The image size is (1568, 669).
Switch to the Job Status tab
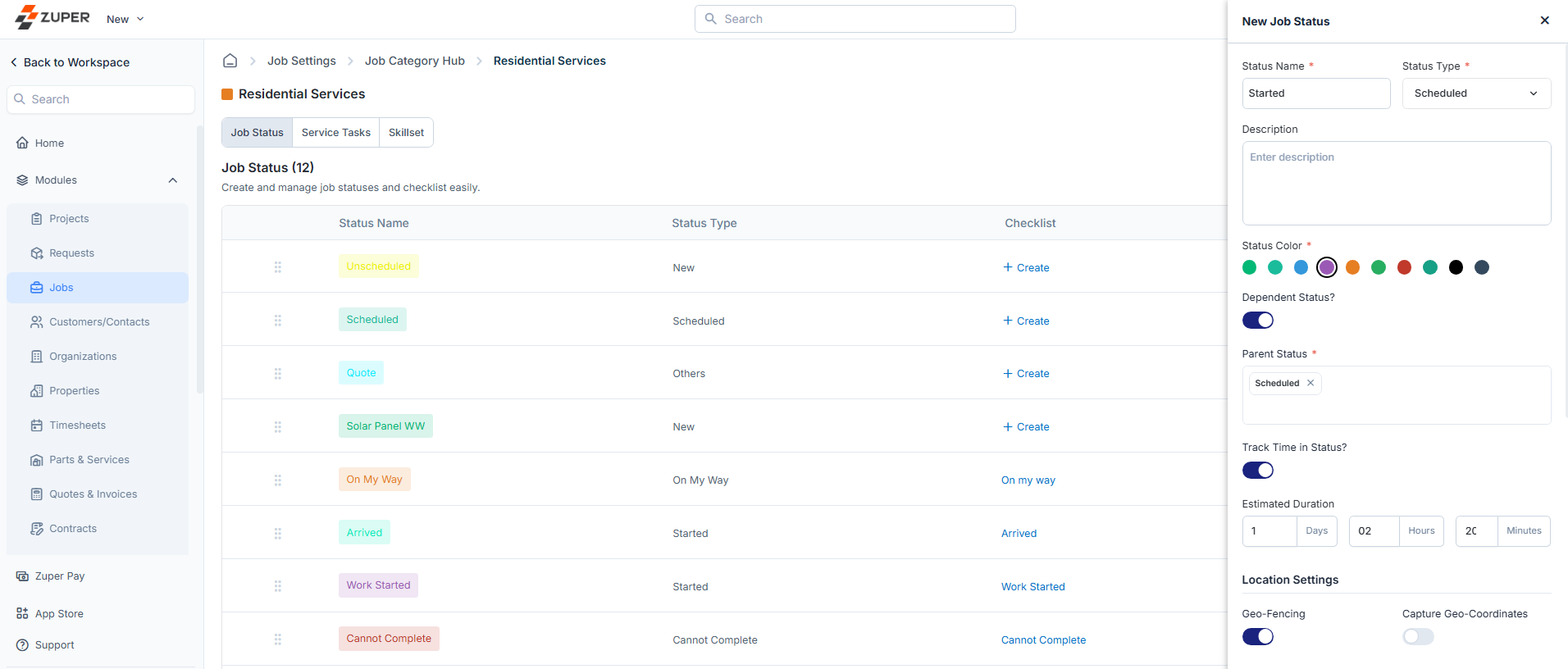click(257, 133)
